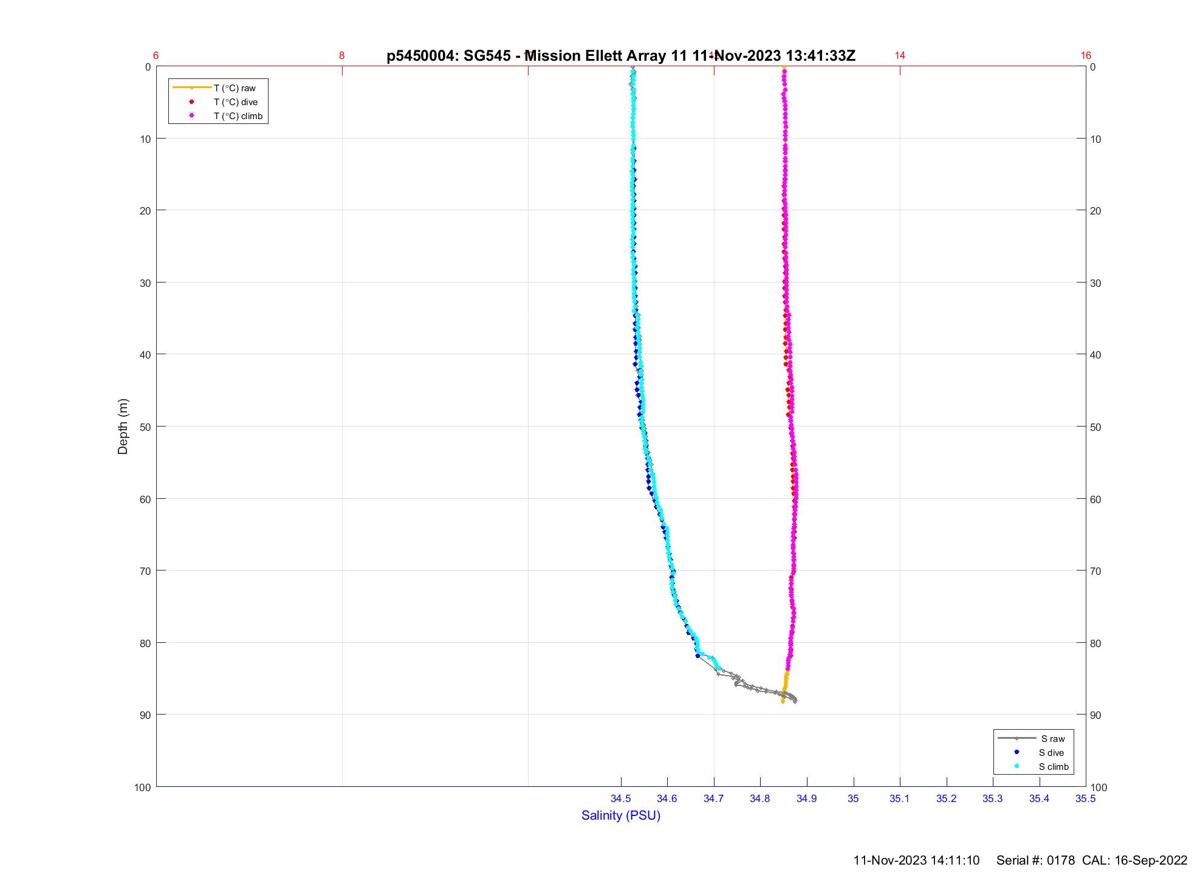This screenshot has height=885, width=1200.
Task: Select the "T (°C) climb" legend label
Action: (x=239, y=116)
